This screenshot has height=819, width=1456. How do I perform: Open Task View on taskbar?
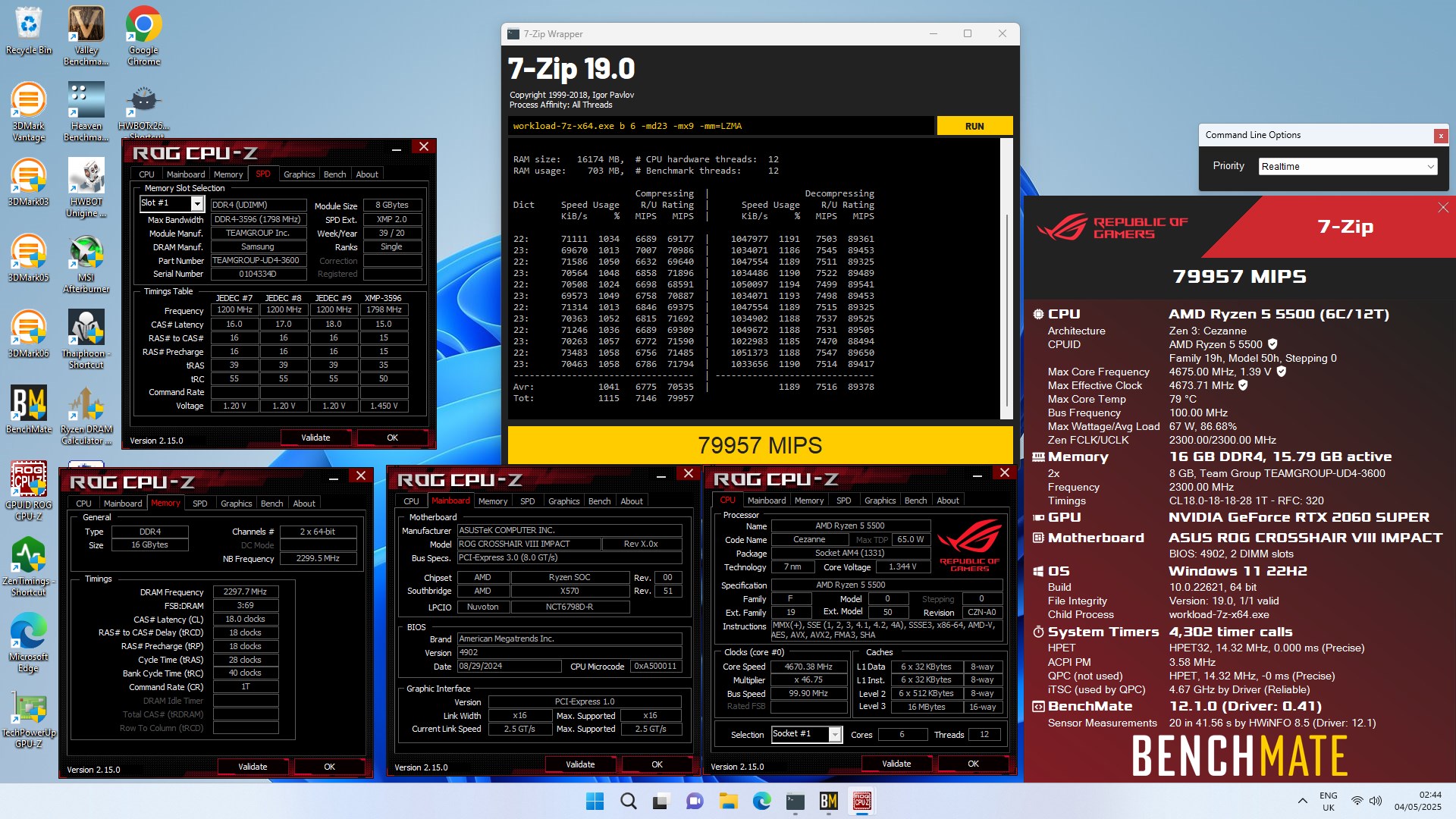pos(661,801)
